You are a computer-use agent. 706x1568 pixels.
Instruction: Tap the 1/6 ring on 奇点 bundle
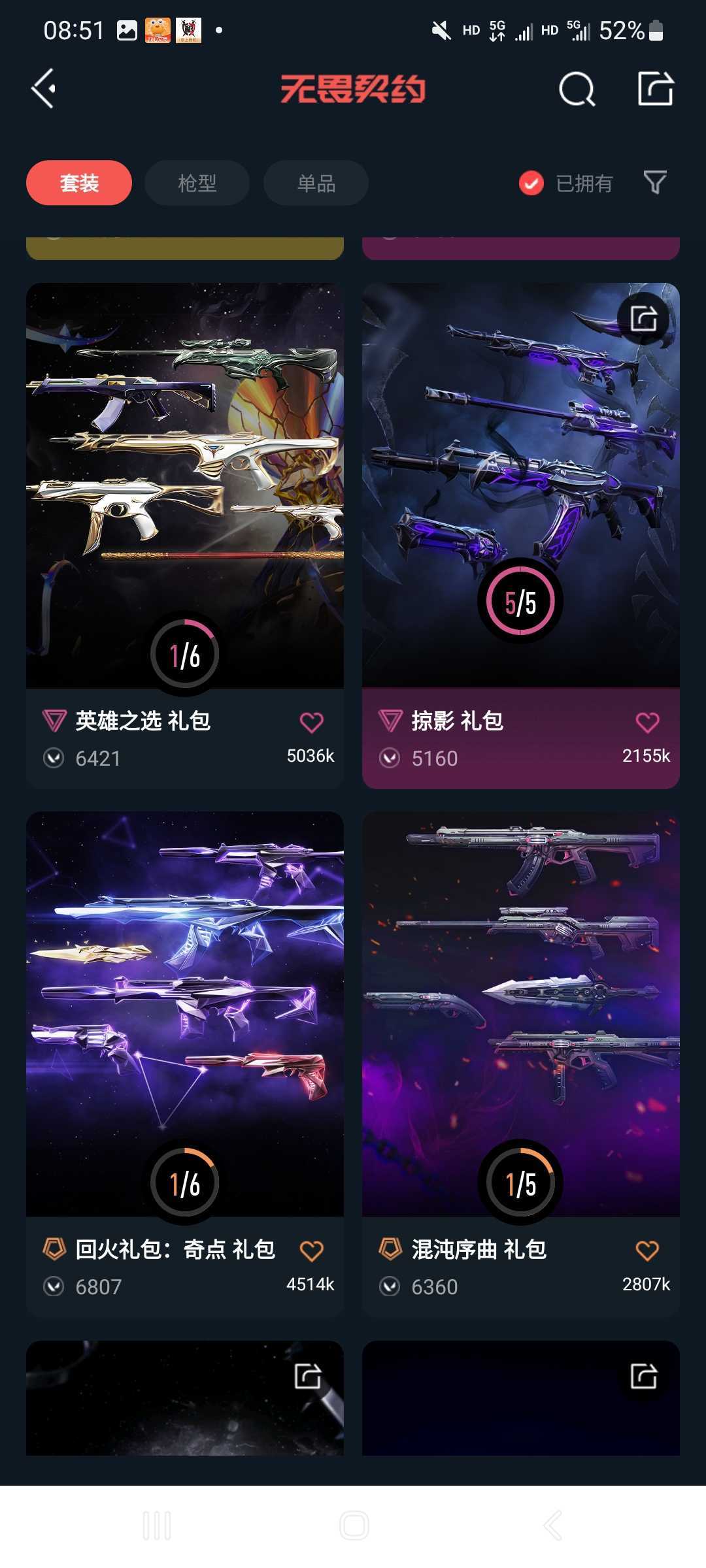[x=185, y=1183]
